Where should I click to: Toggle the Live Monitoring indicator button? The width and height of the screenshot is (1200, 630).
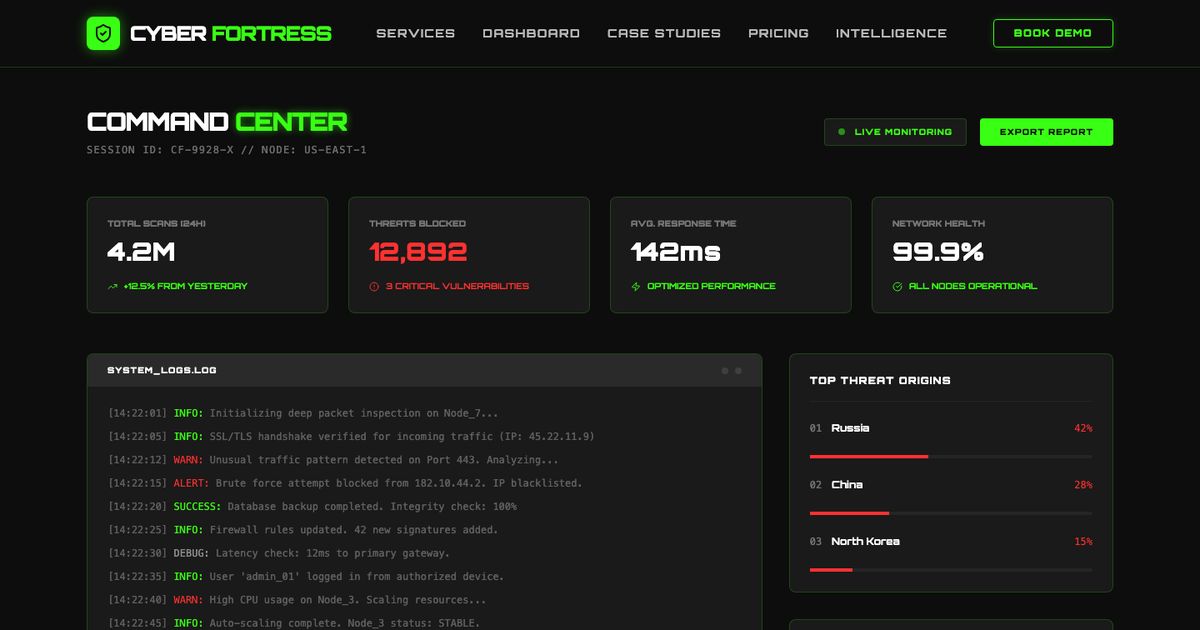tap(895, 132)
